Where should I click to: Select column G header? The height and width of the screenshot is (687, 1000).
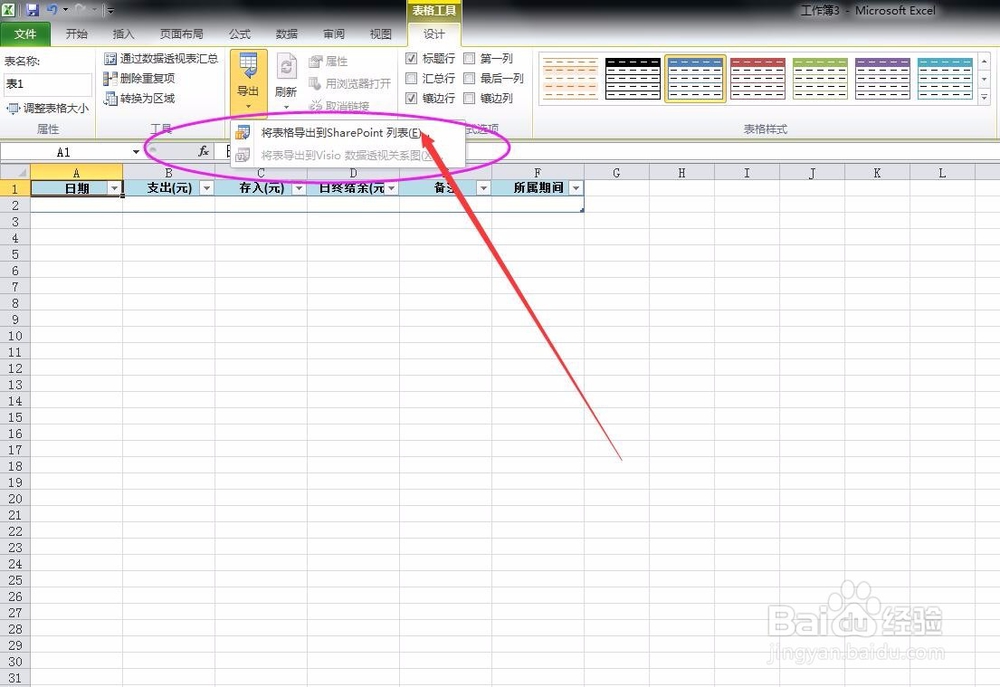617,172
